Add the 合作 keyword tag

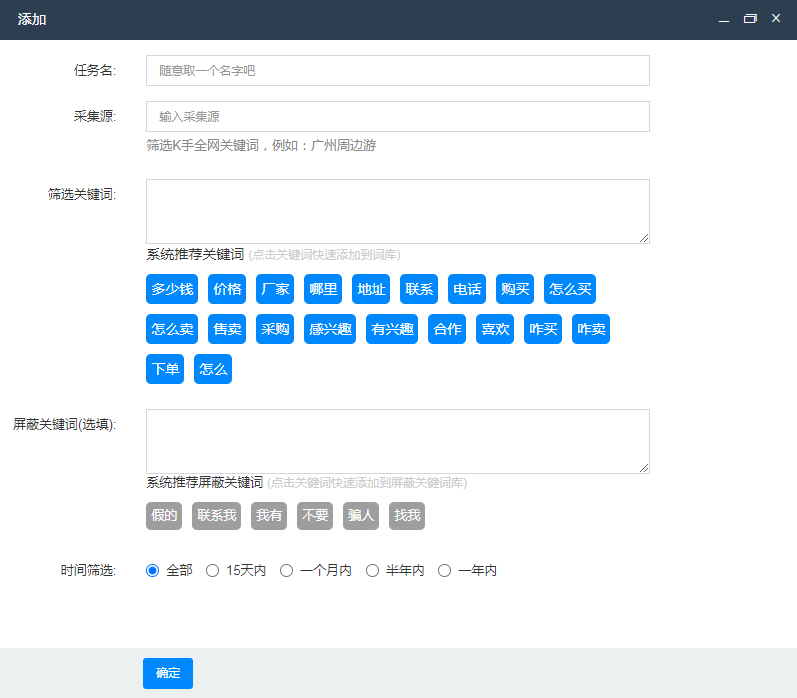click(447, 329)
